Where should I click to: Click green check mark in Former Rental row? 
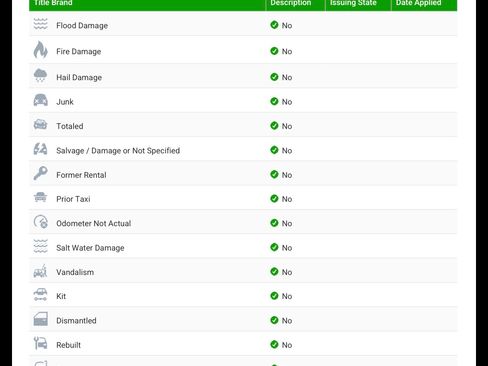(274, 174)
